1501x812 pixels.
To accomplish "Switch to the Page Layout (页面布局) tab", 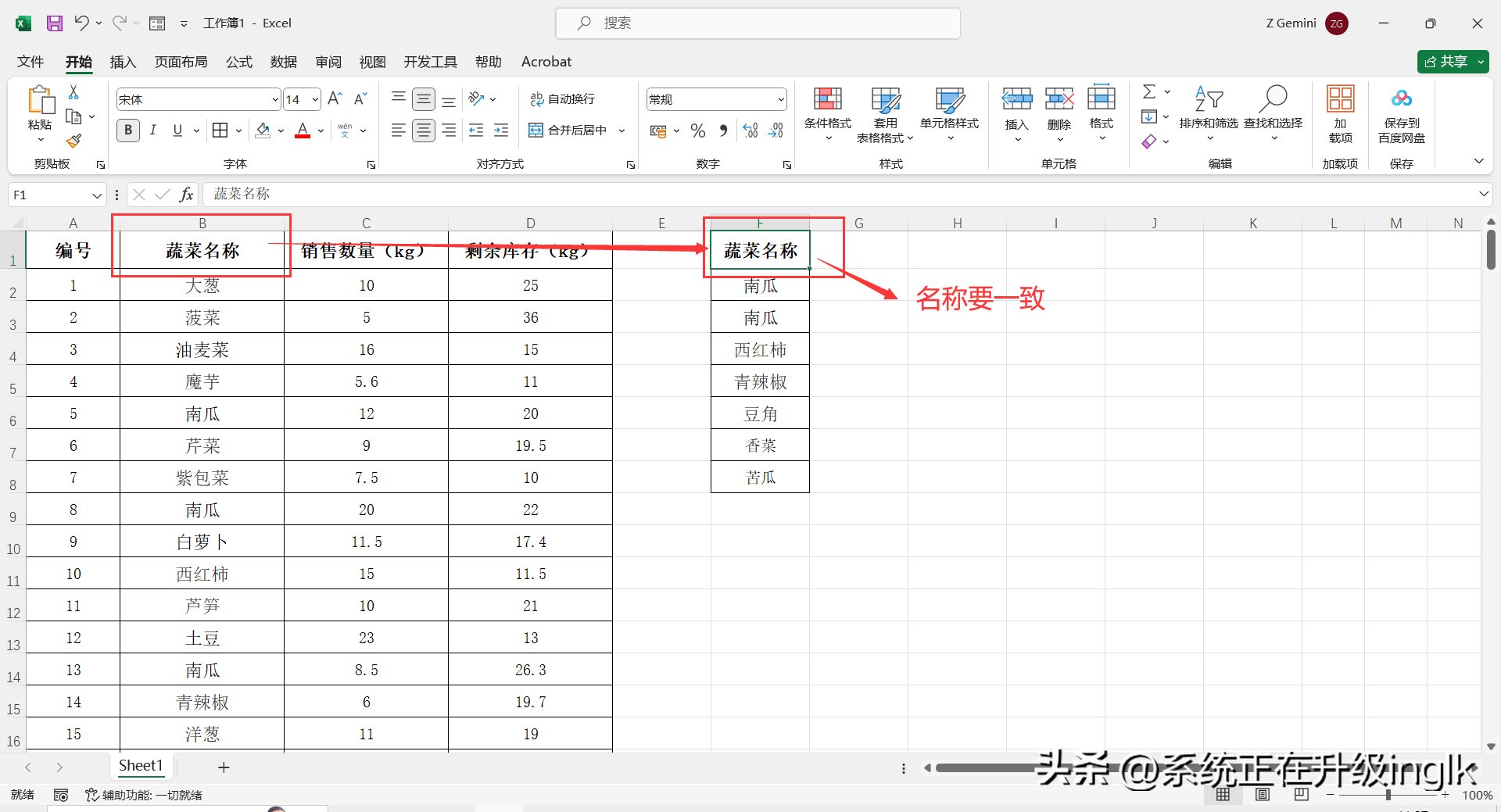I will pos(181,62).
